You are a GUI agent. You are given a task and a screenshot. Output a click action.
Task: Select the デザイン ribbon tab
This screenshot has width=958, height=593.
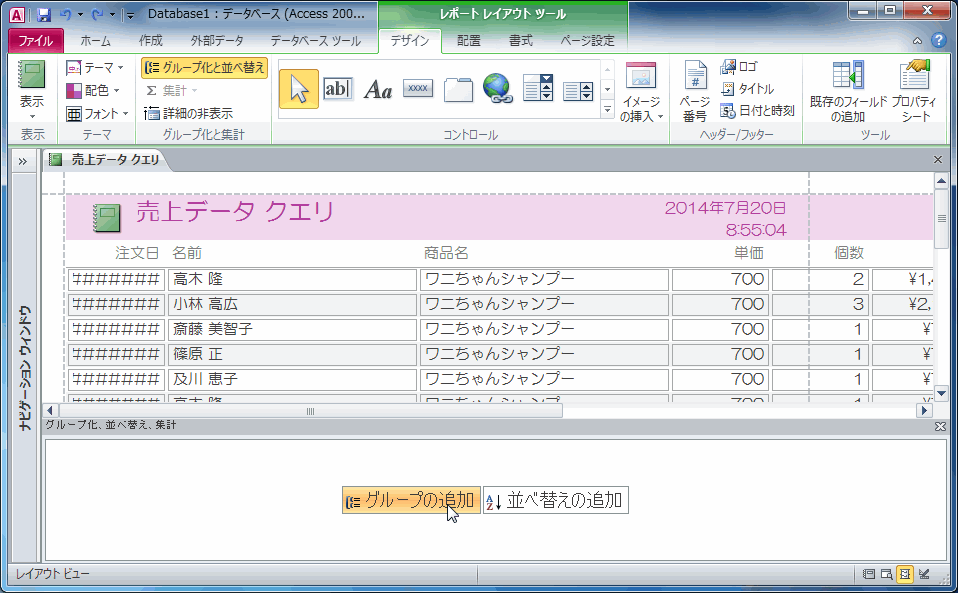click(x=409, y=41)
